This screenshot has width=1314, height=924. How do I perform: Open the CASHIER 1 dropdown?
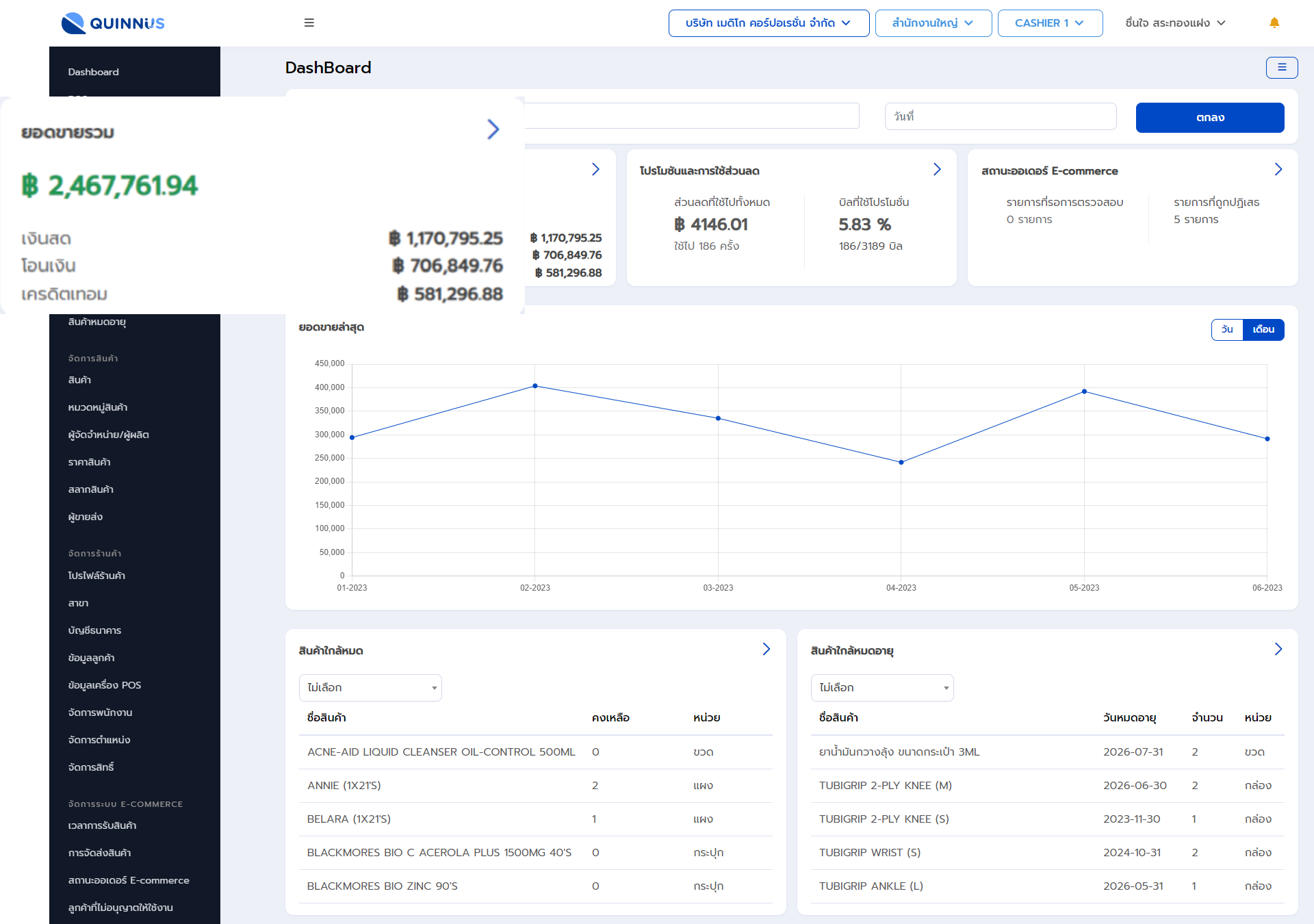pyautogui.click(x=1050, y=23)
